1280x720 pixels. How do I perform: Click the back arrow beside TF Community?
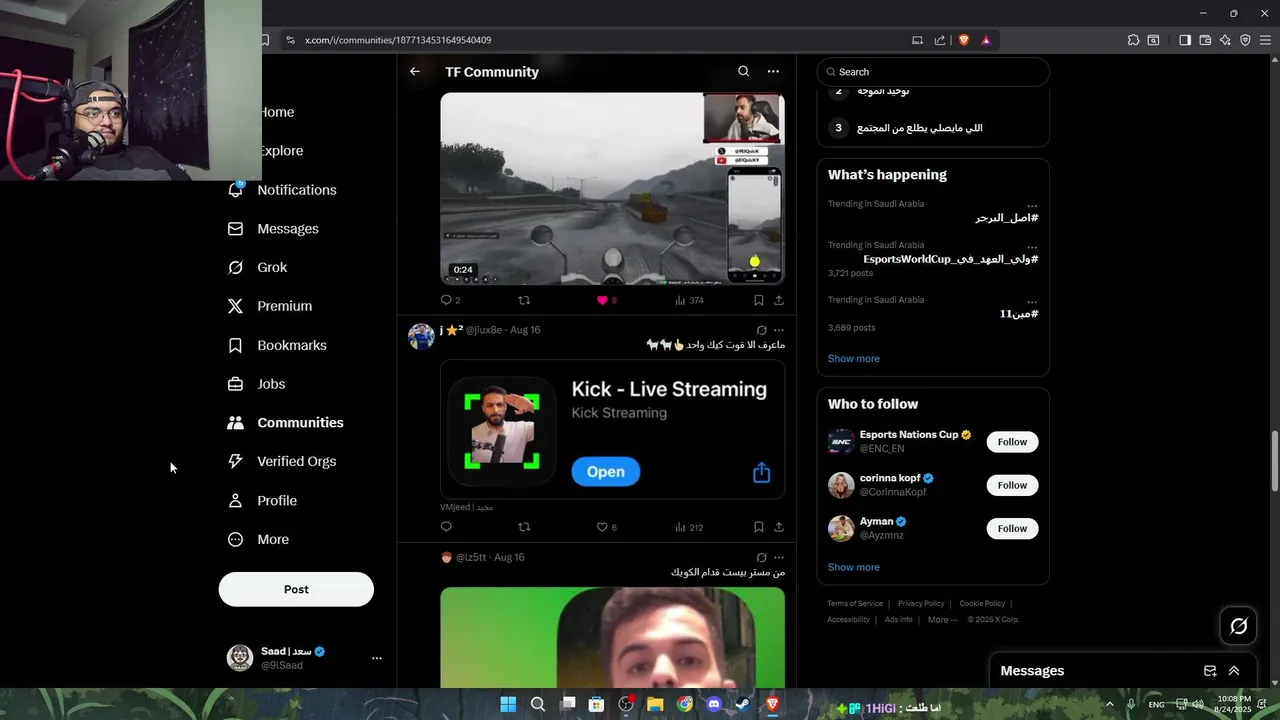pos(415,72)
